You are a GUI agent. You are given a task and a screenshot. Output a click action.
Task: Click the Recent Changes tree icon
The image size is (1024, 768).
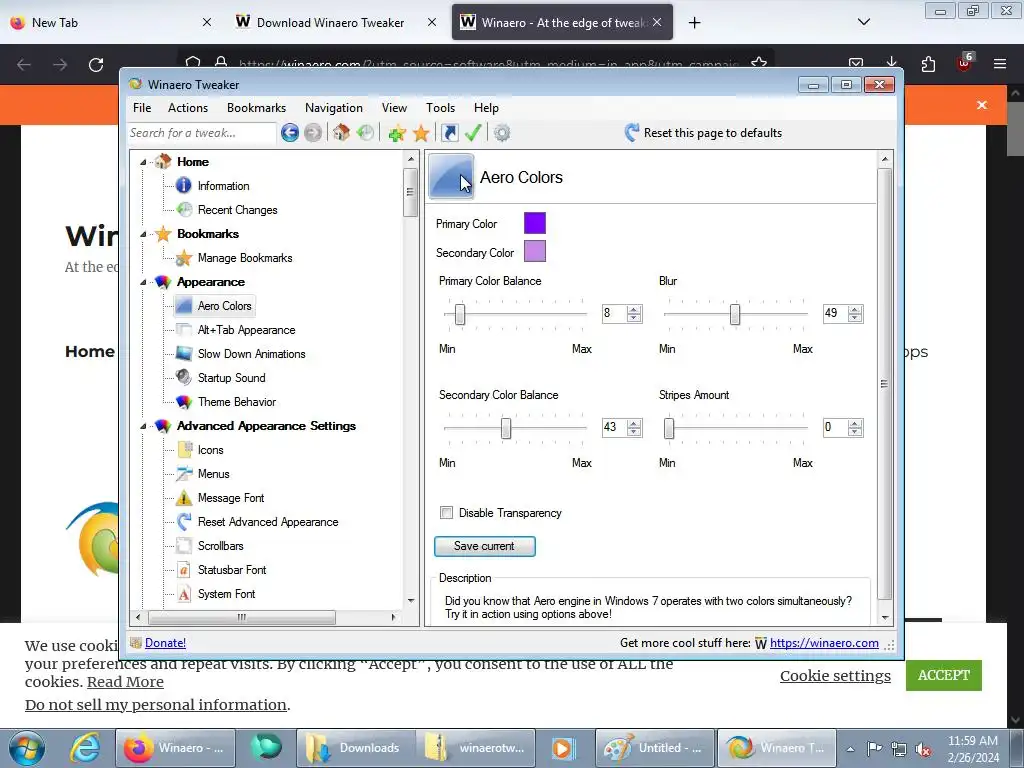point(184,210)
